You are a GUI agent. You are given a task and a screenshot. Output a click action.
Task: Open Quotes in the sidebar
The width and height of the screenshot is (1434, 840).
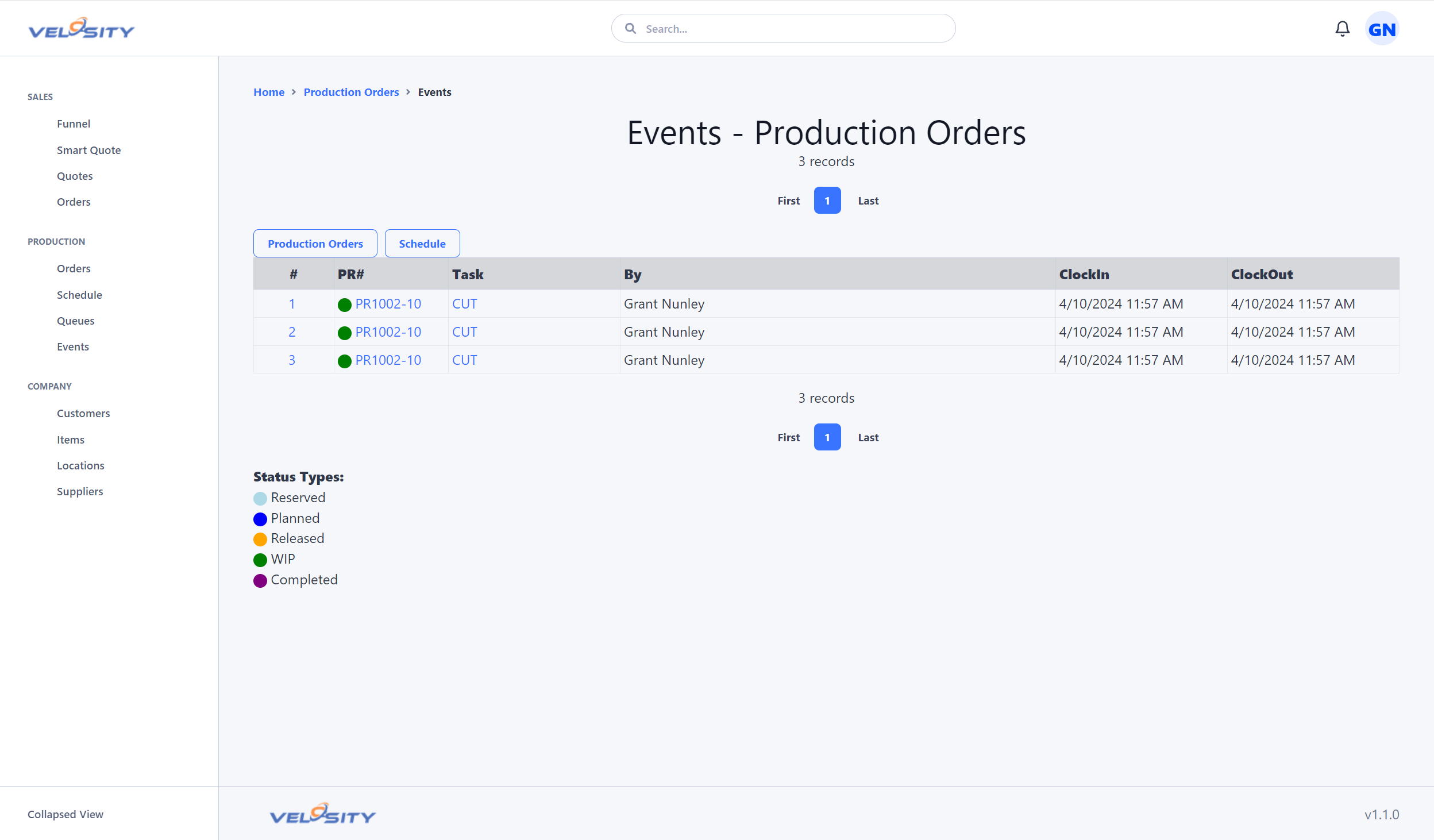point(75,176)
